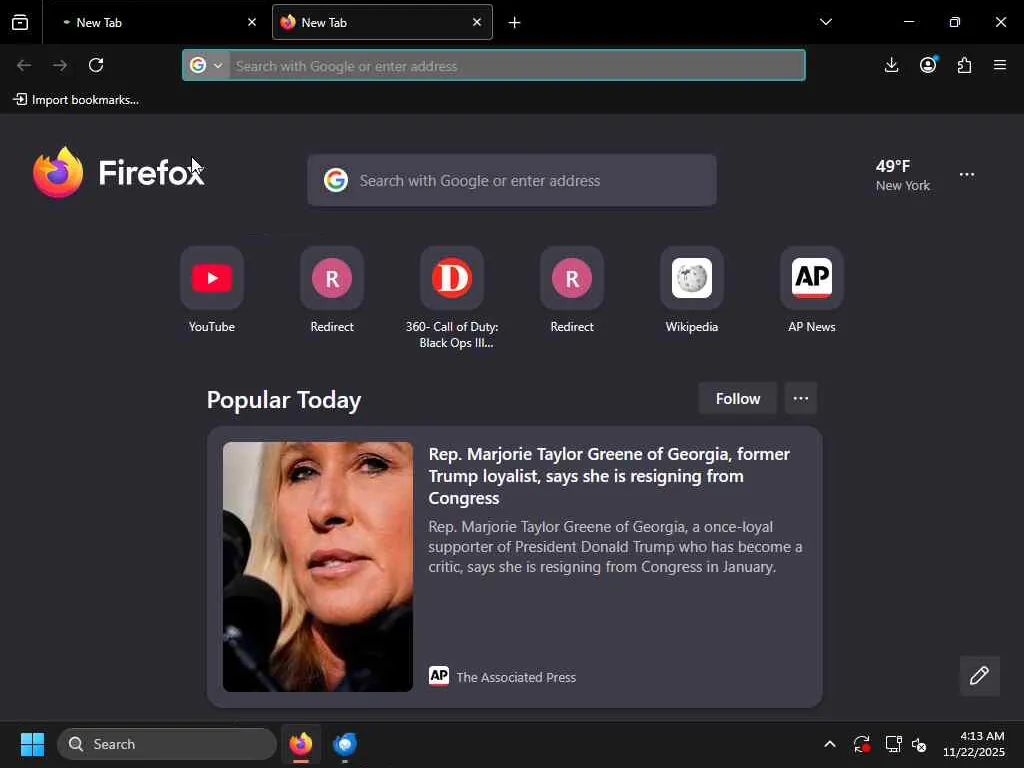The width and height of the screenshot is (1024, 768).
Task: Expand the list all tabs dropdown
Action: pyautogui.click(x=826, y=22)
